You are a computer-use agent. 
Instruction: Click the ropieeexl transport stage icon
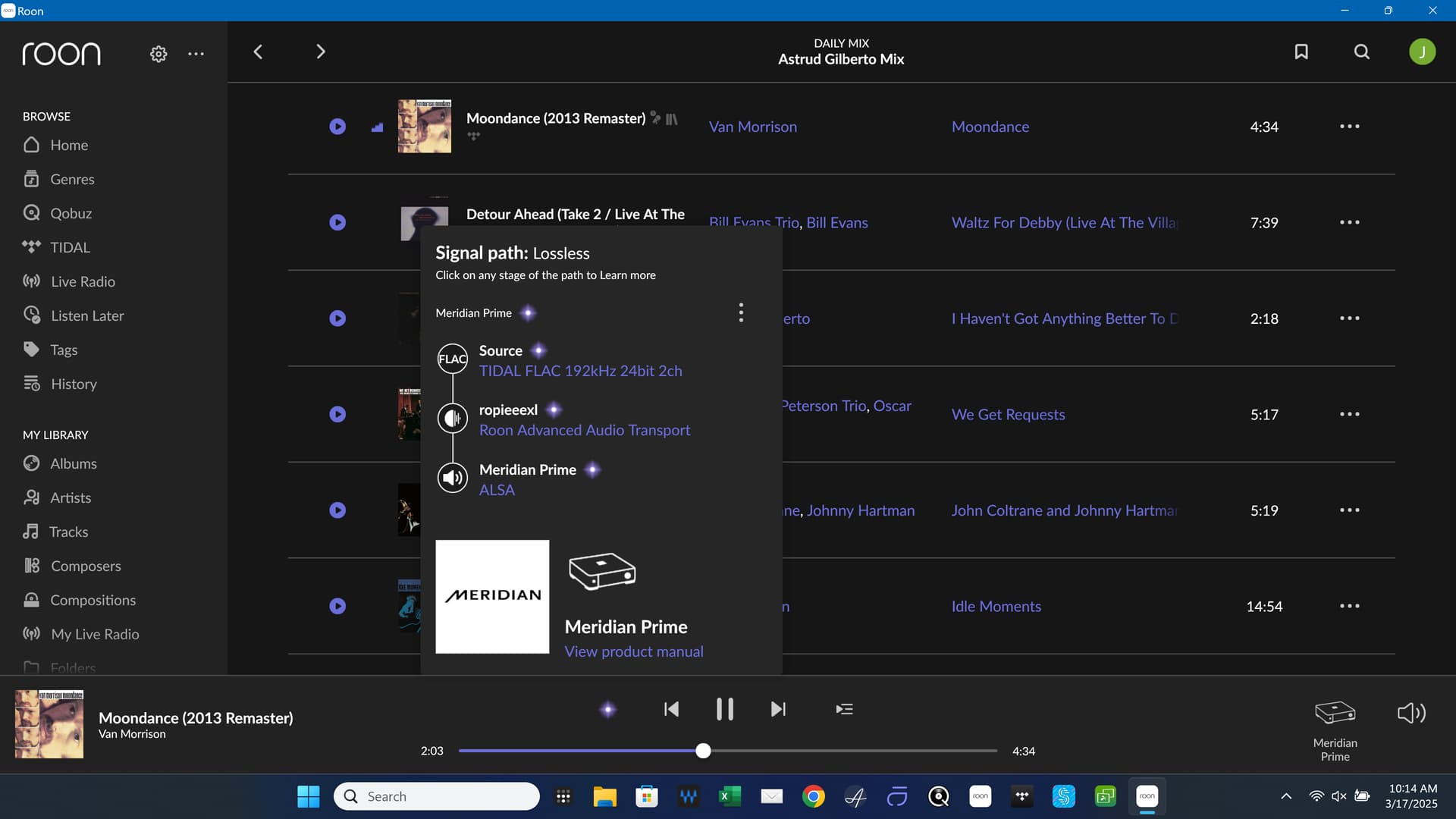click(453, 418)
